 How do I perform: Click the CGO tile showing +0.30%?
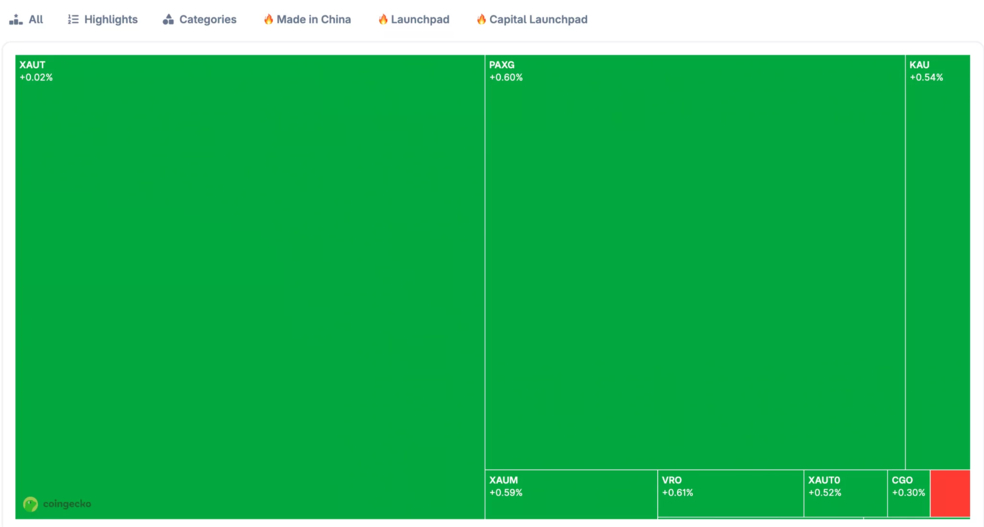pyautogui.click(x=908, y=494)
